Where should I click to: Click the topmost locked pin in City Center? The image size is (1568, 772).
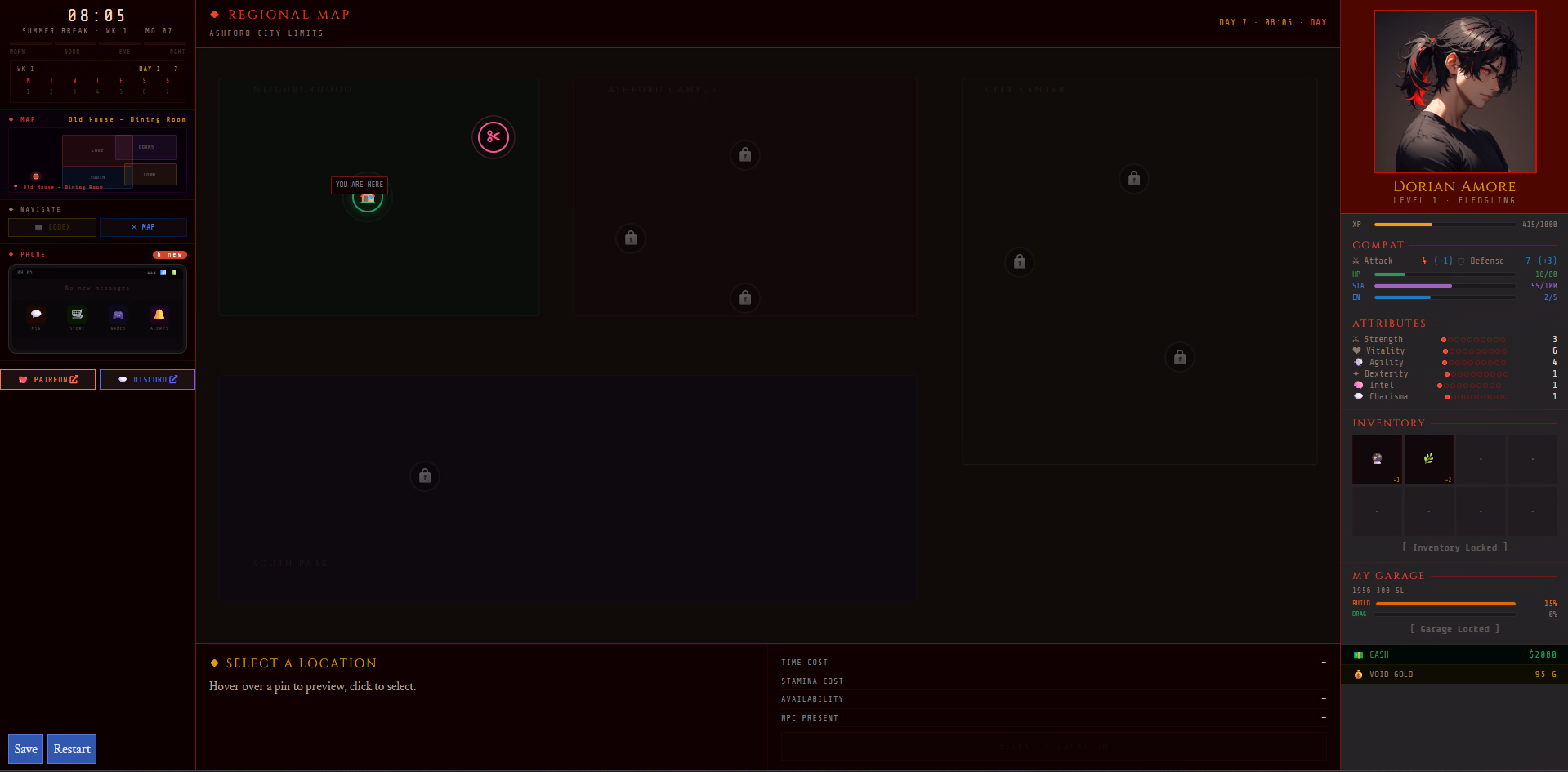pyautogui.click(x=1134, y=178)
